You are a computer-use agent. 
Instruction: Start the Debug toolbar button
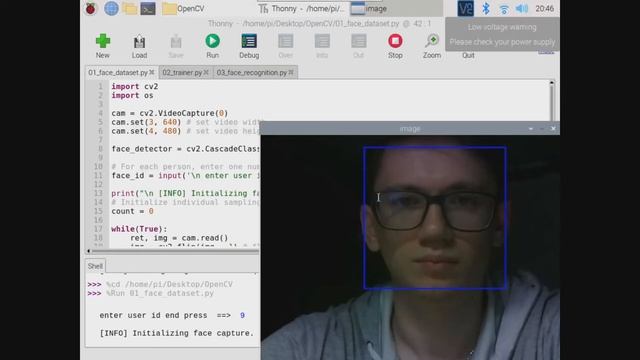(x=249, y=46)
